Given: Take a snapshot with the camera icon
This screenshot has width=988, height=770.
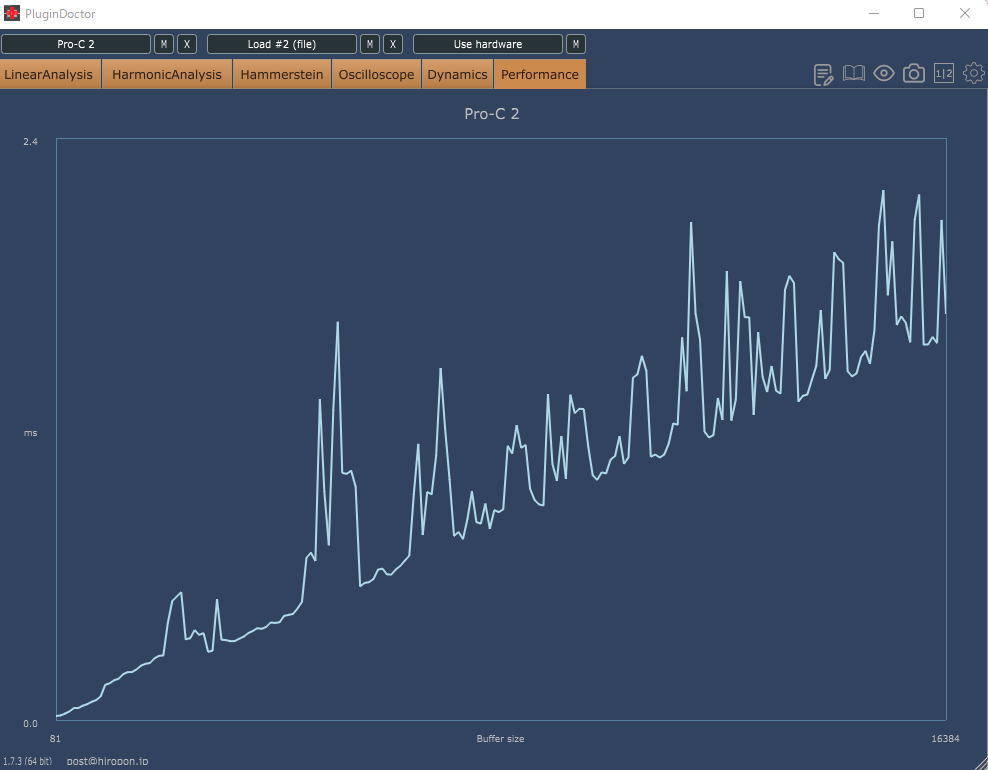Looking at the screenshot, I should click(x=914, y=74).
